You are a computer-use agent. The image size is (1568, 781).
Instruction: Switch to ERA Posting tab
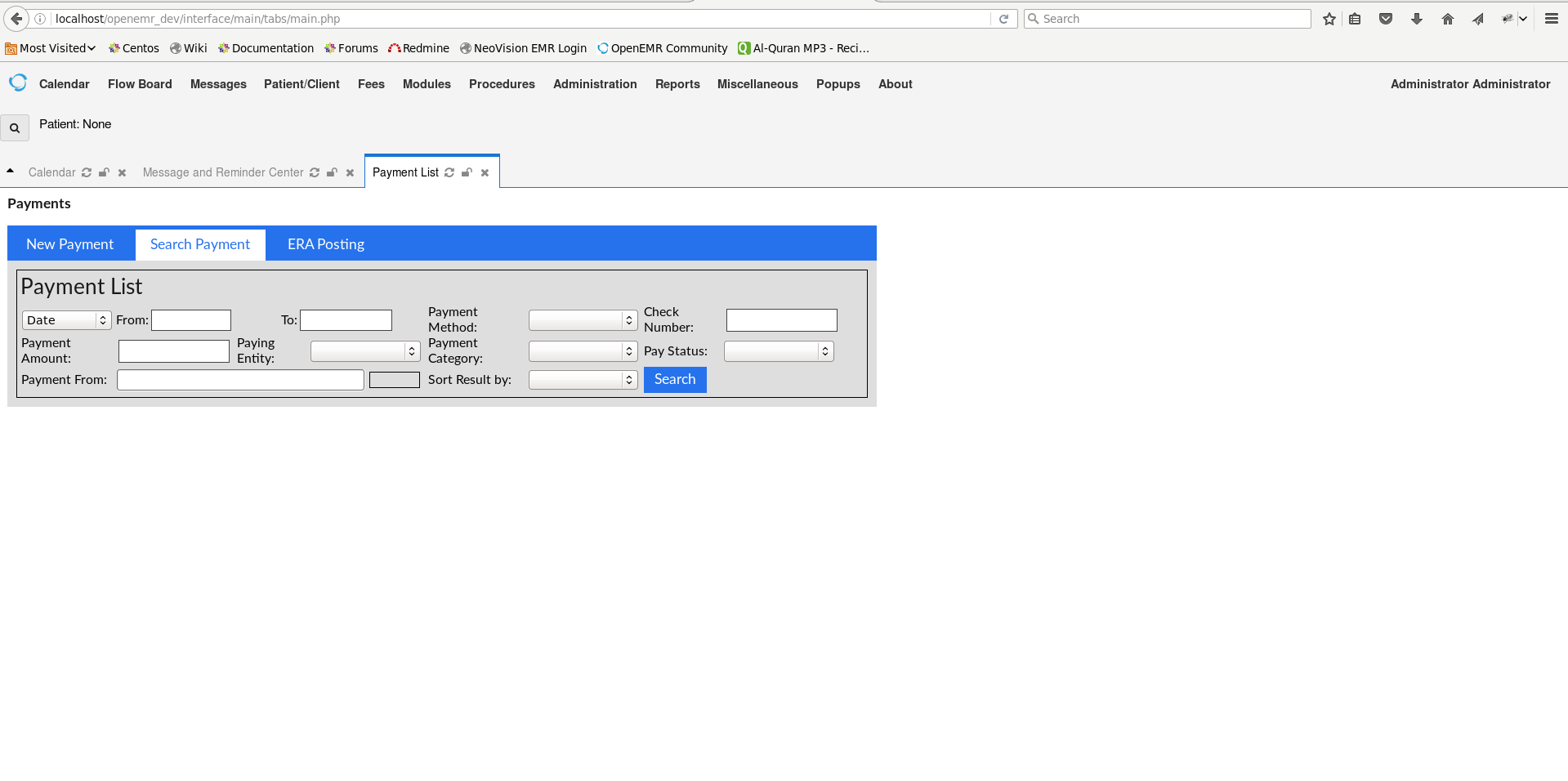click(326, 244)
